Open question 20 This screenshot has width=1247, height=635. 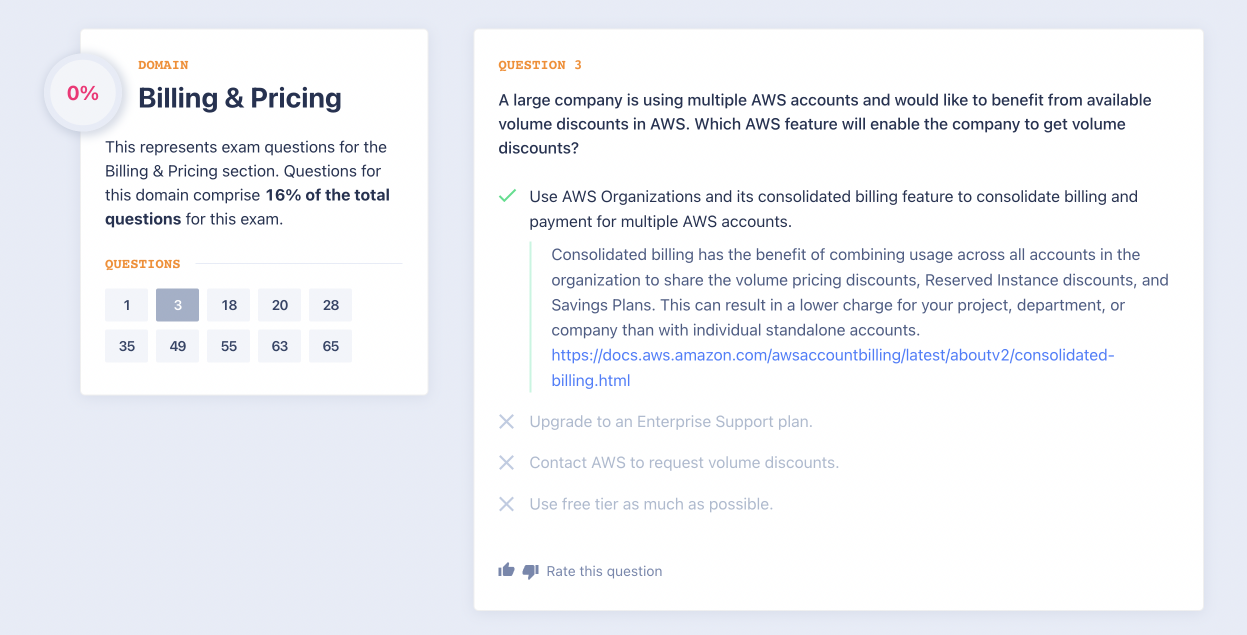280,305
